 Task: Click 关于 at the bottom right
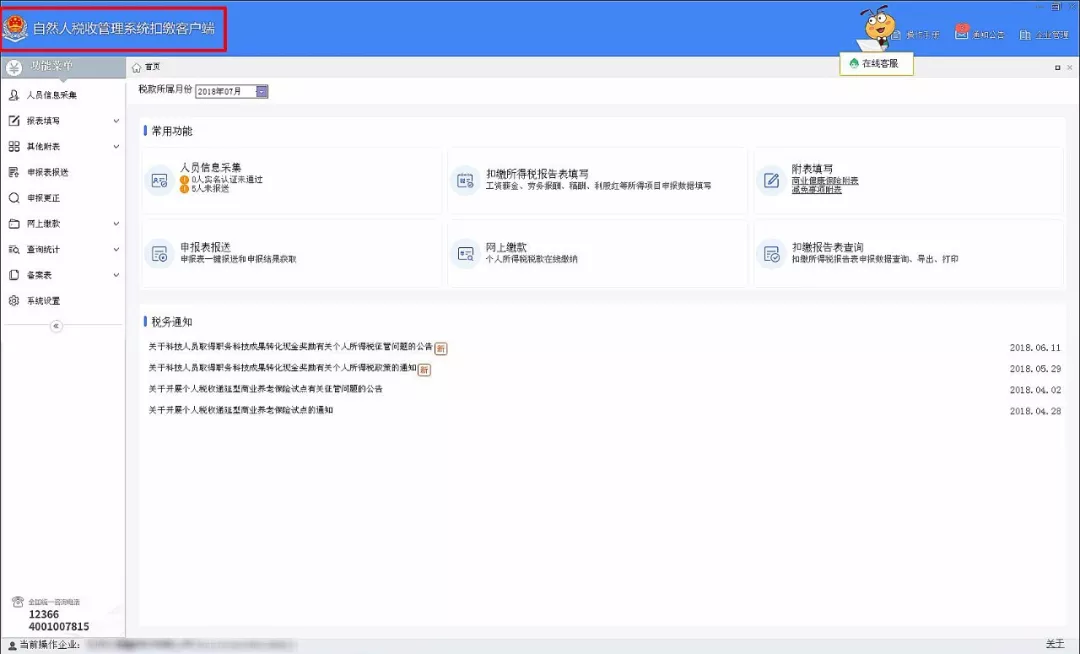coord(1057,645)
